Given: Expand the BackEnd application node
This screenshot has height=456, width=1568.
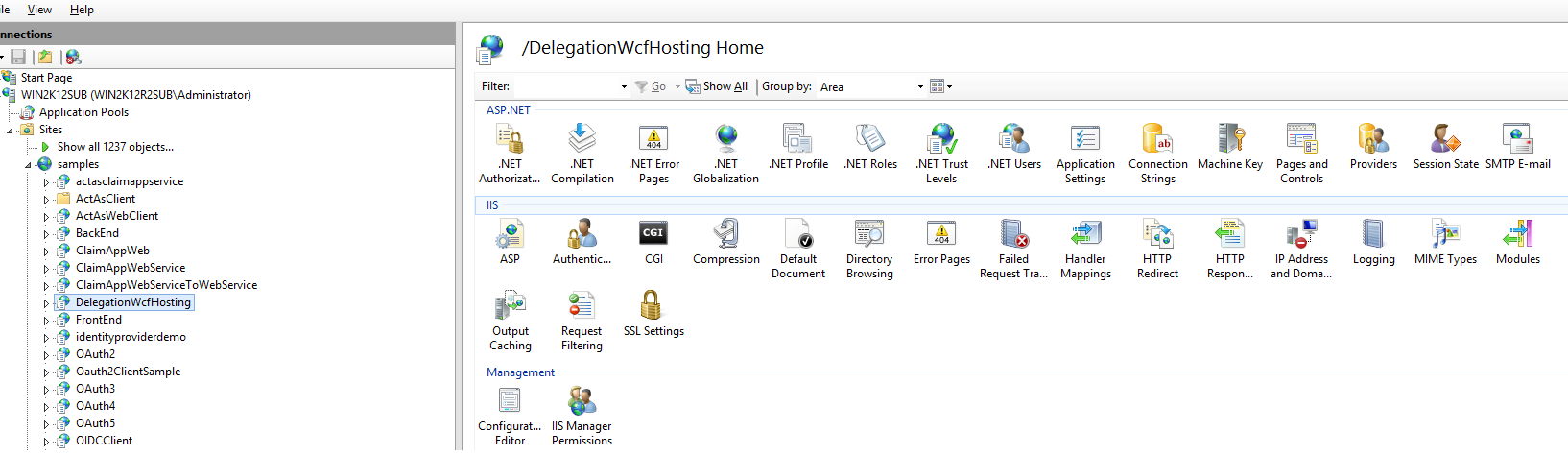Looking at the screenshot, I should [45, 233].
